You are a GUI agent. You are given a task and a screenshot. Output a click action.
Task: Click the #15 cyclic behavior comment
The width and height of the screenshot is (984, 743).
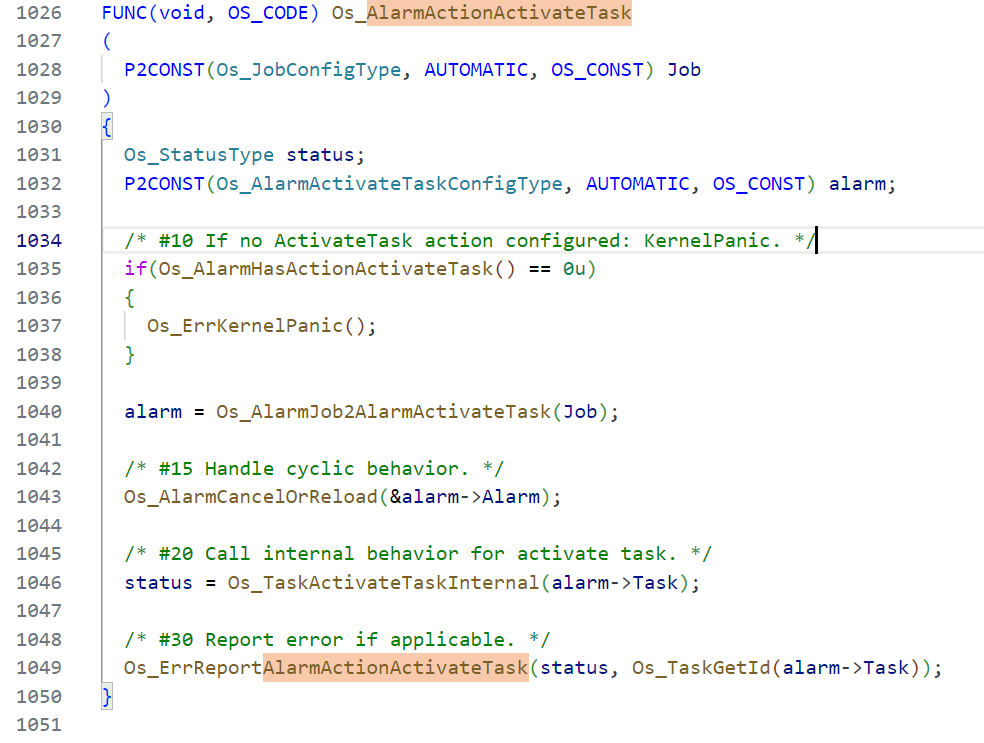[314, 469]
